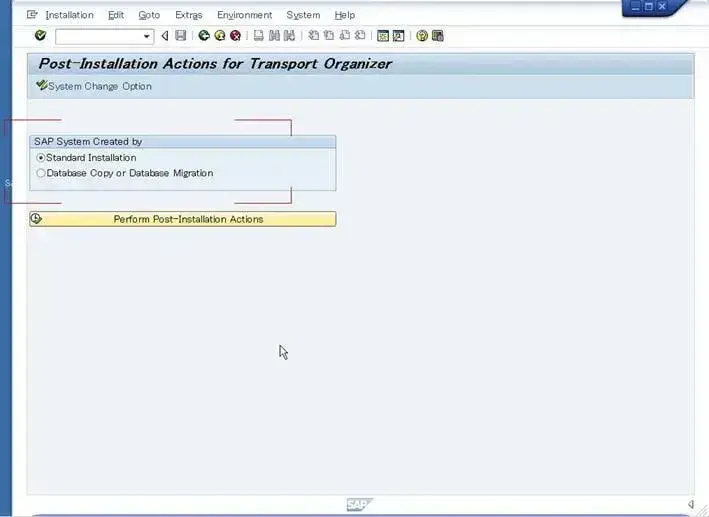Click the green Back arrow icon
This screenshot has width=709, height=517.
[204, 35]
